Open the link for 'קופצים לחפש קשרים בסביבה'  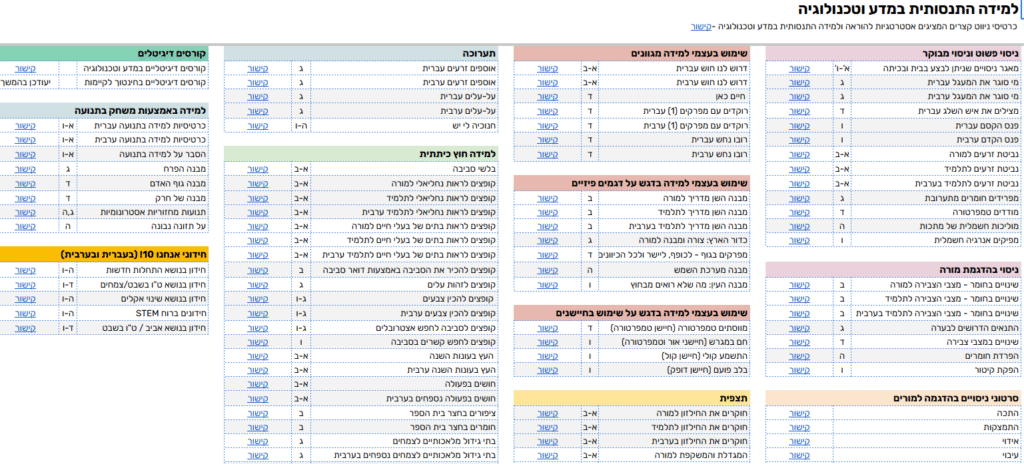(x=257, y=341)
